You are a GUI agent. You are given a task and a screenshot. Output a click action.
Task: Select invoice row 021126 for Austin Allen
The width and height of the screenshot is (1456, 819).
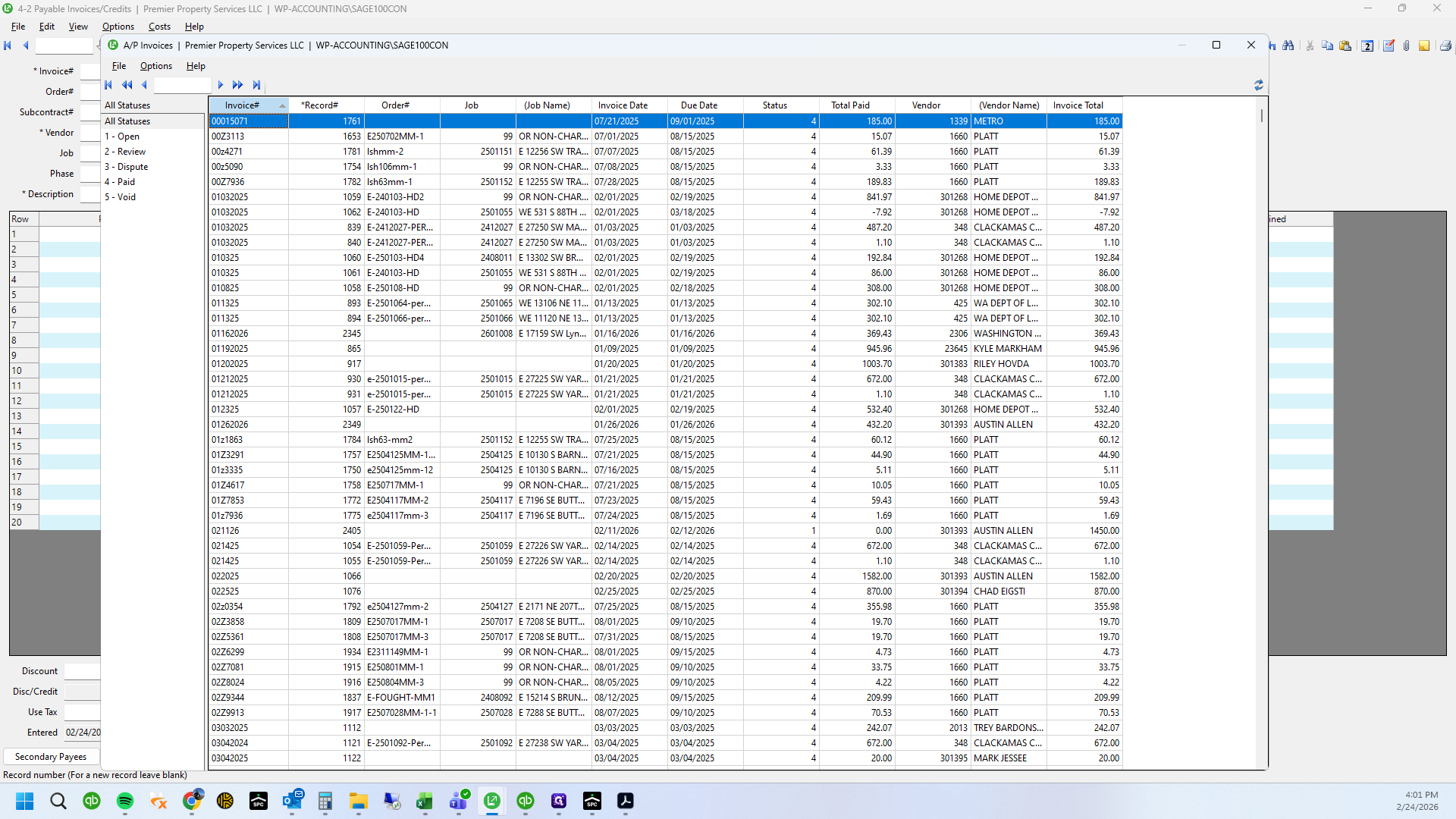[665, 531]
